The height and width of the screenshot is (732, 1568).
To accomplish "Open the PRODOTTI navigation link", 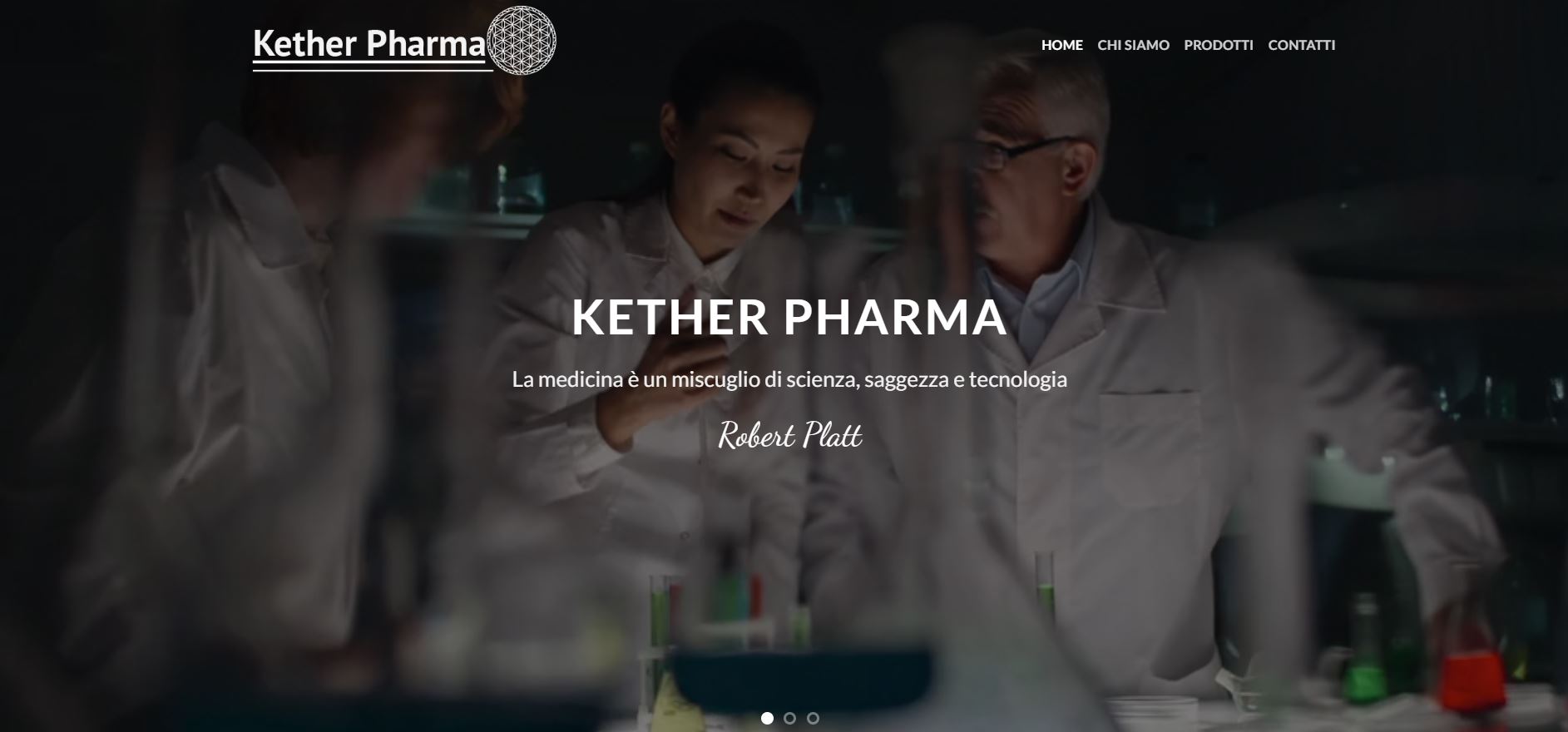I will pos(1218,45).
